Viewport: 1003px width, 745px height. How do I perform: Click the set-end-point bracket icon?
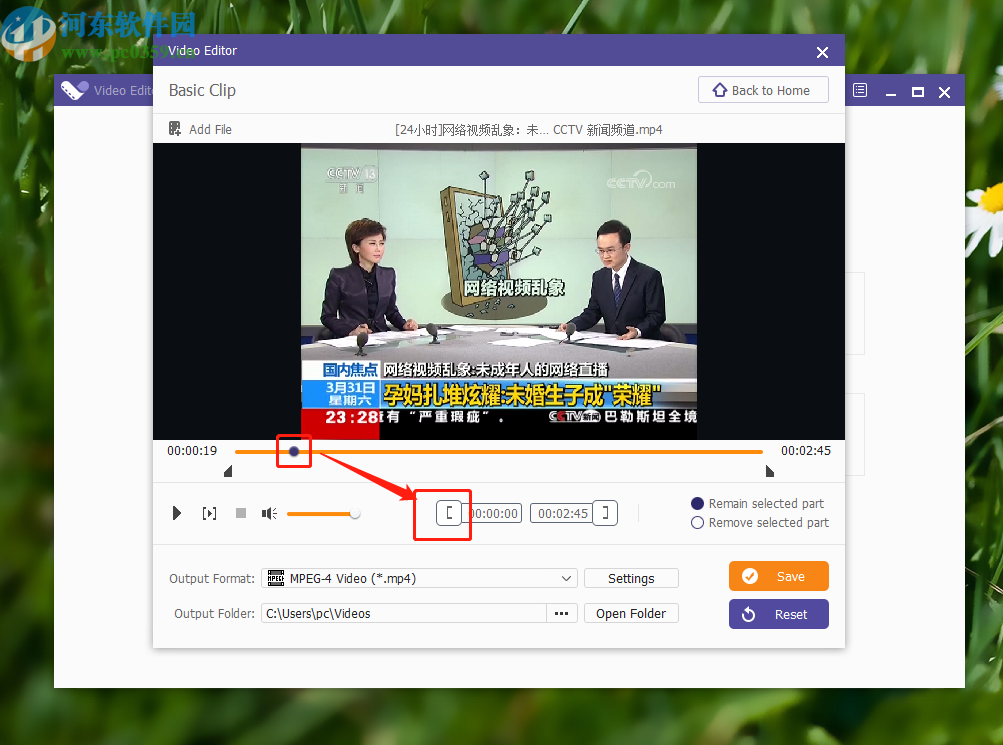click(605, 513)
